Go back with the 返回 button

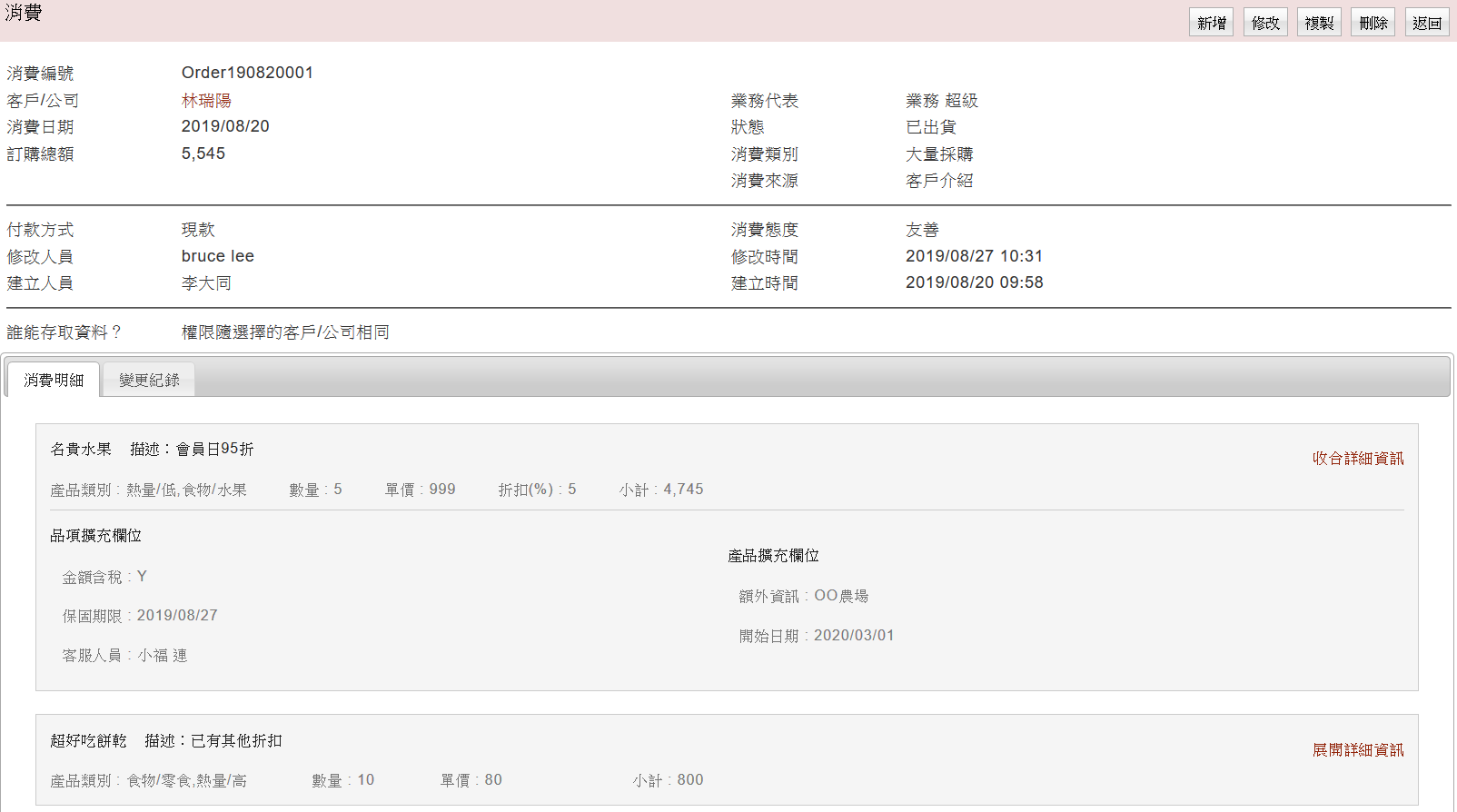[x=1426, y=23]
